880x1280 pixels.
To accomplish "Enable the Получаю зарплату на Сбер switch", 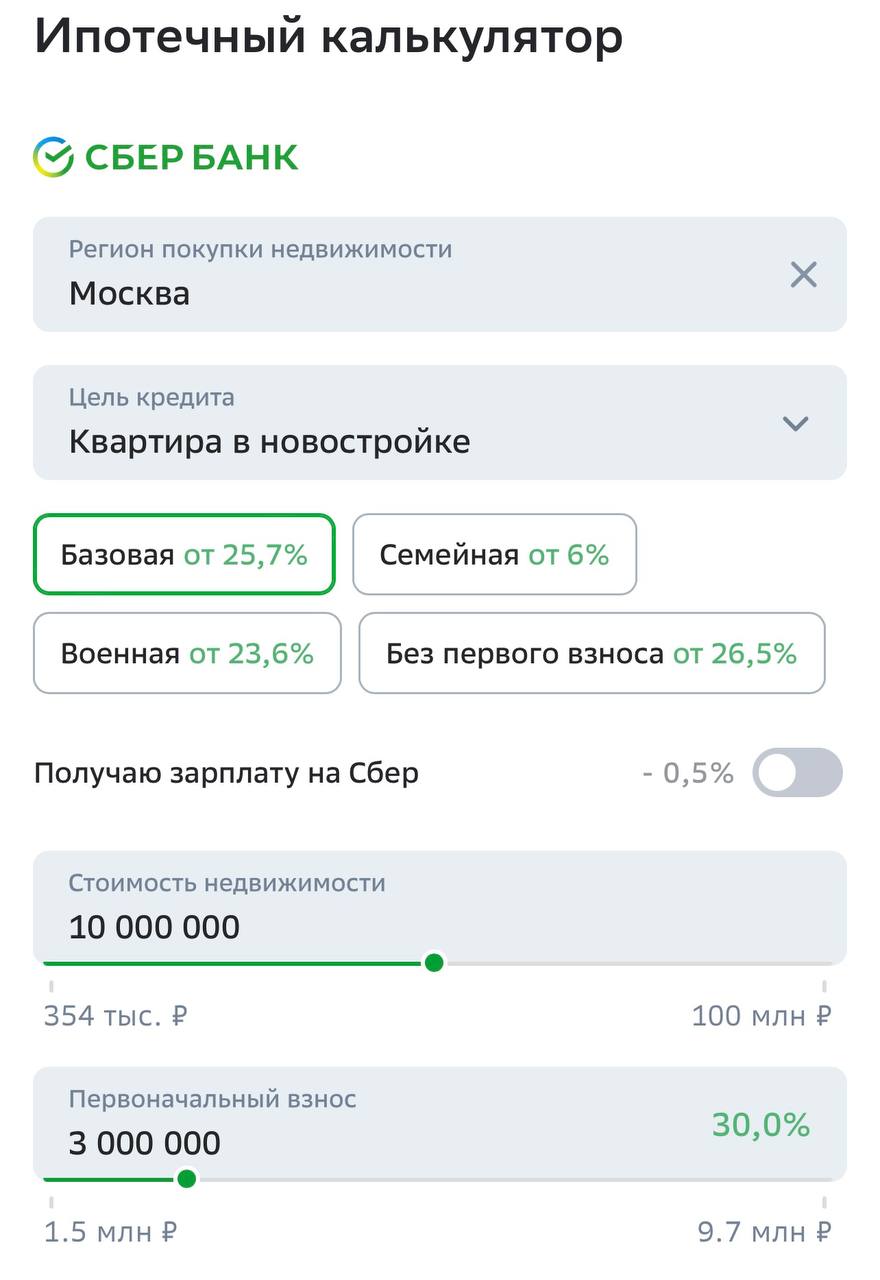I will coord(797,772).
